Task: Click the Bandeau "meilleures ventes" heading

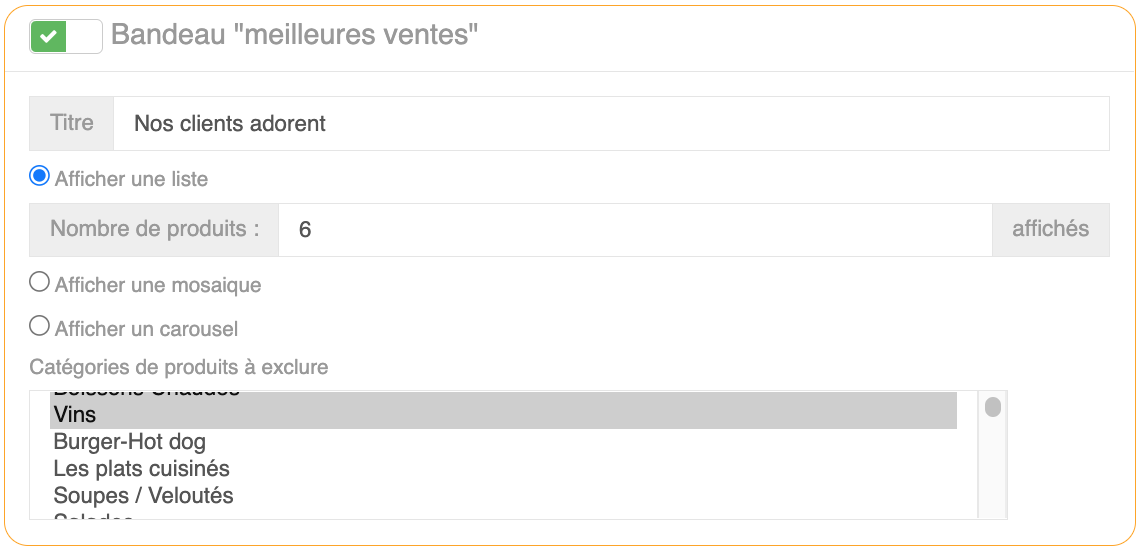Action: click(294, 36)
